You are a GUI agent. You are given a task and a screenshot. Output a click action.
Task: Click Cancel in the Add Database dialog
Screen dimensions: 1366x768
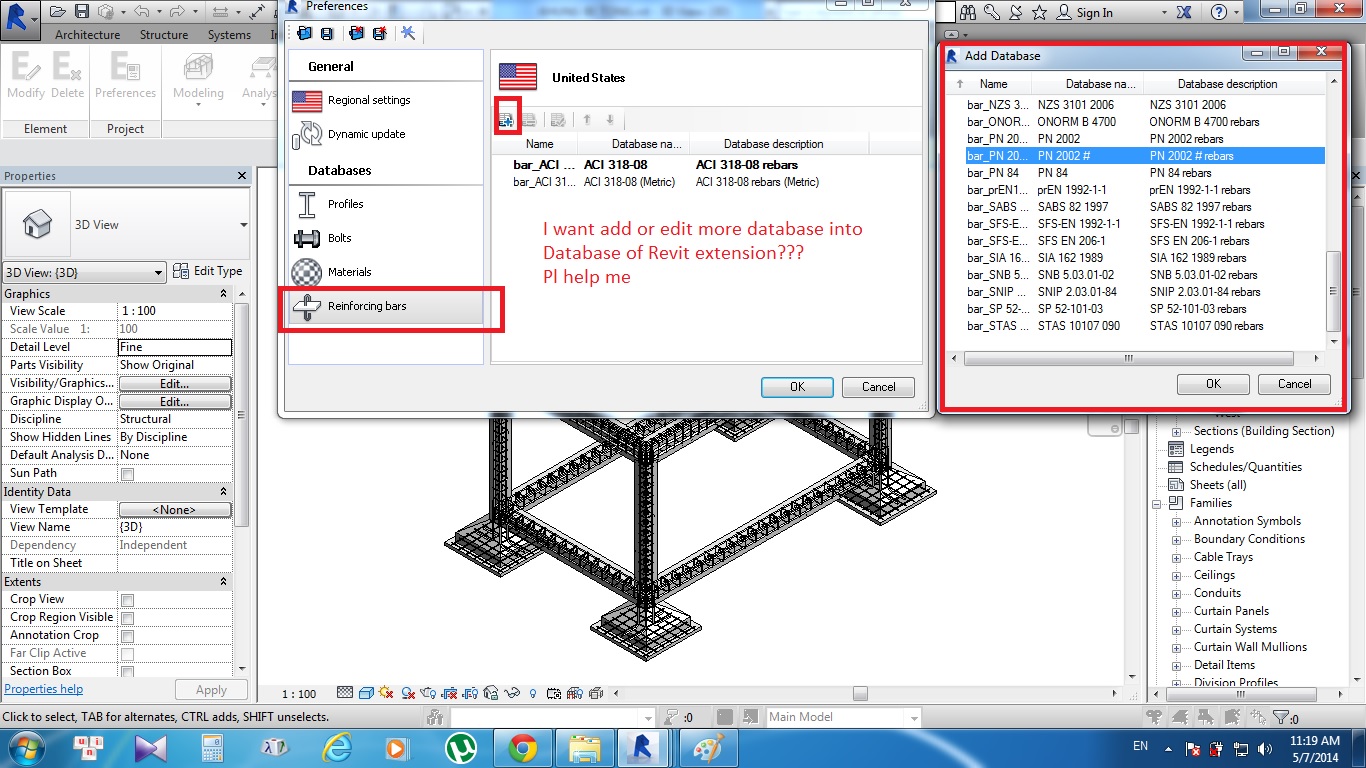(1294, 384)
